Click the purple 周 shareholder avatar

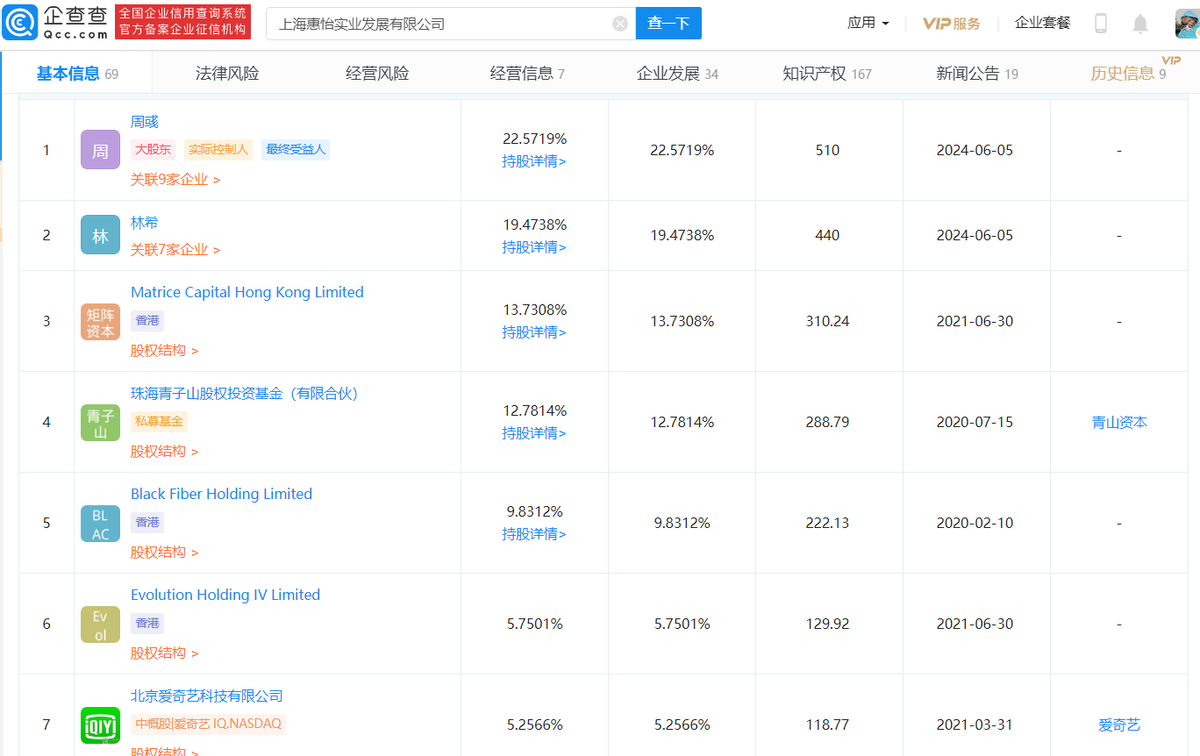(x=100, y=150)
